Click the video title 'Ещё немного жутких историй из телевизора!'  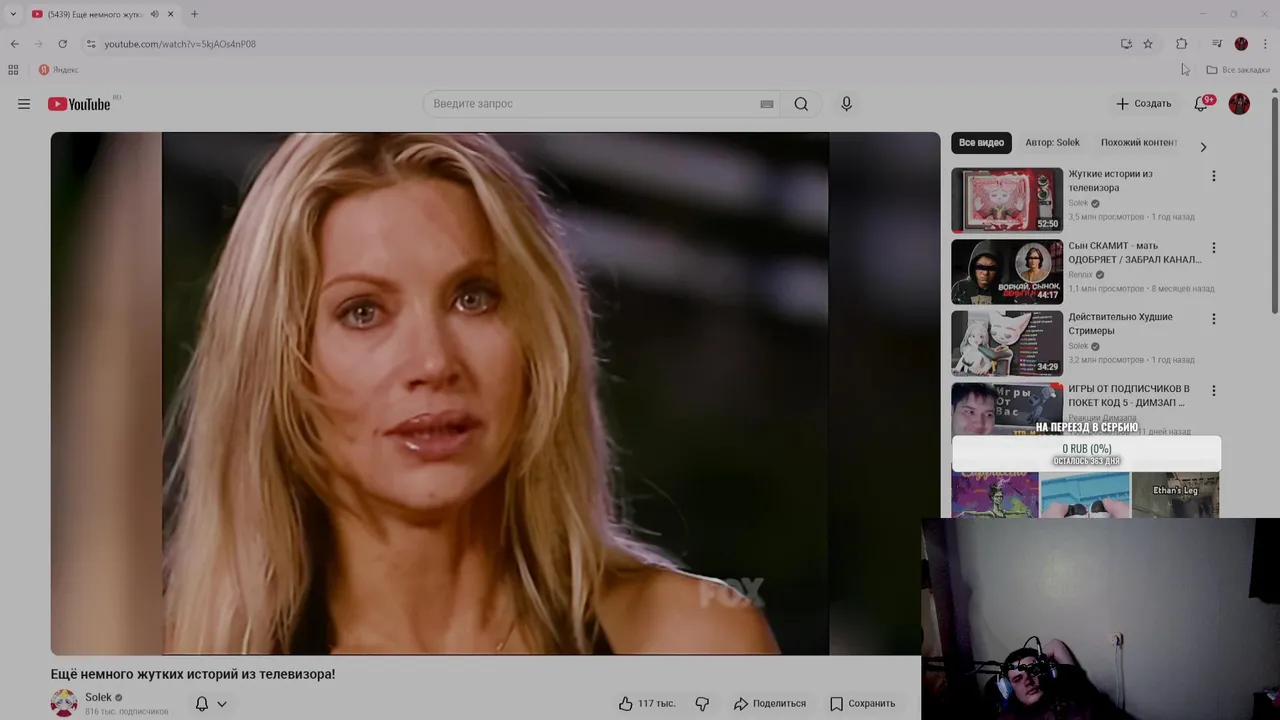pos(193,674)
